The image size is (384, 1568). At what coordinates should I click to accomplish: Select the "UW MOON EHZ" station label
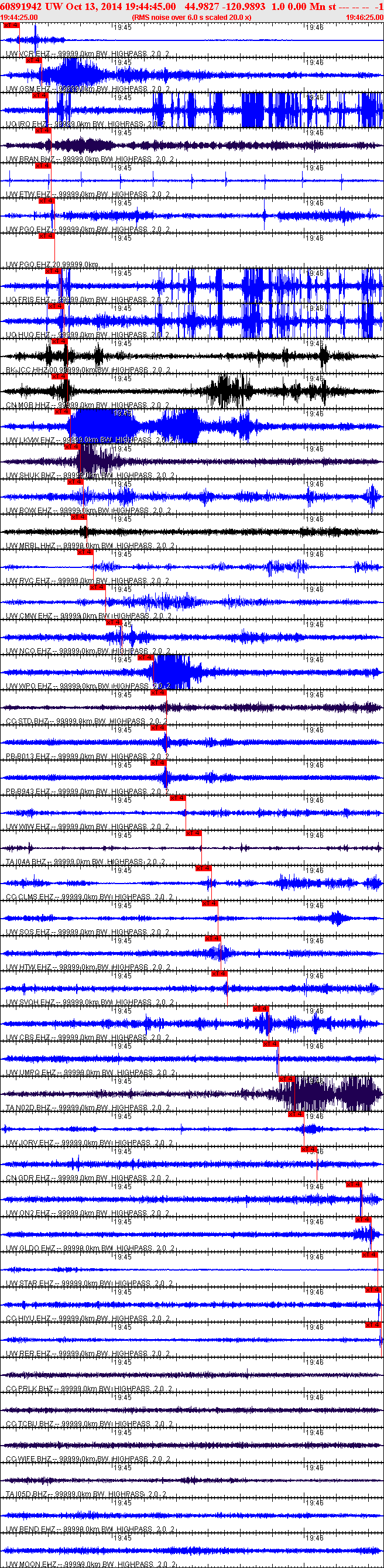pos(31,1564)
